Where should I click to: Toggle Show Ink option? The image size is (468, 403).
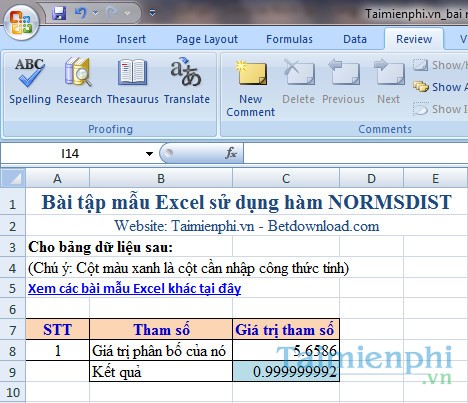point(439,109)
